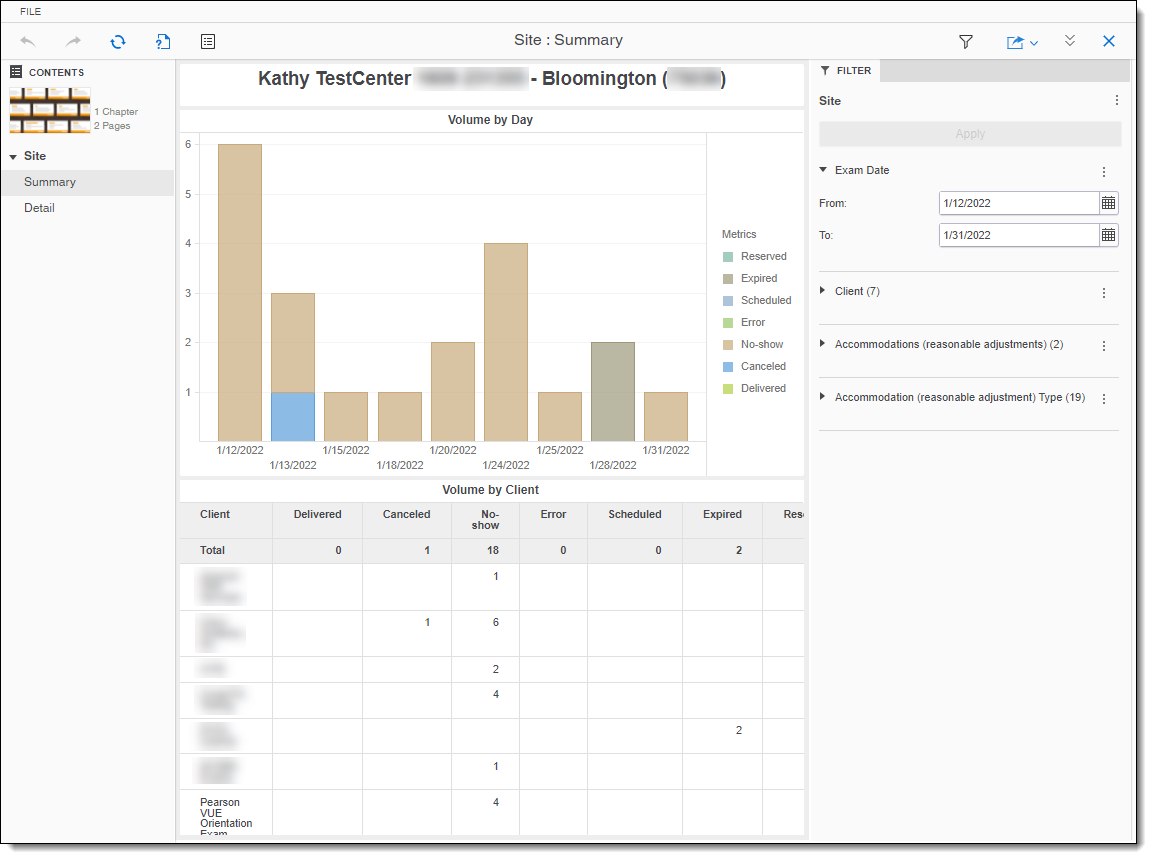1152x859 pixels.
Task: Select Summary in the contents tree
Action: [88, 182]
